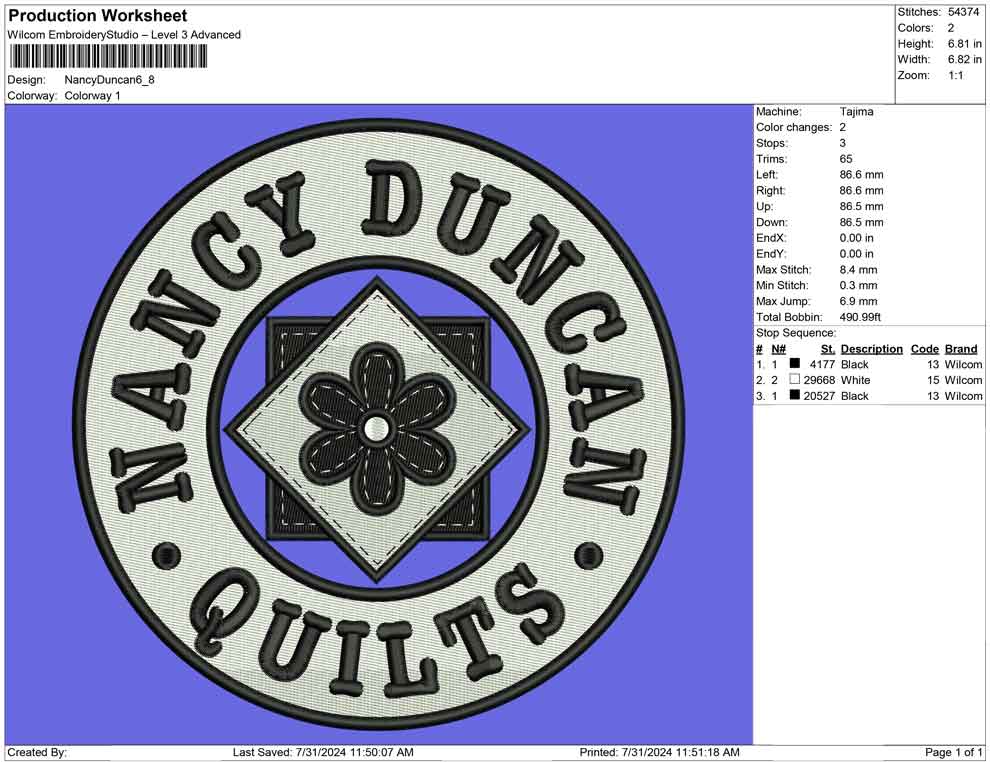
Task: Click stitch count '4177' in stop 1
Action: click(822, 364)
